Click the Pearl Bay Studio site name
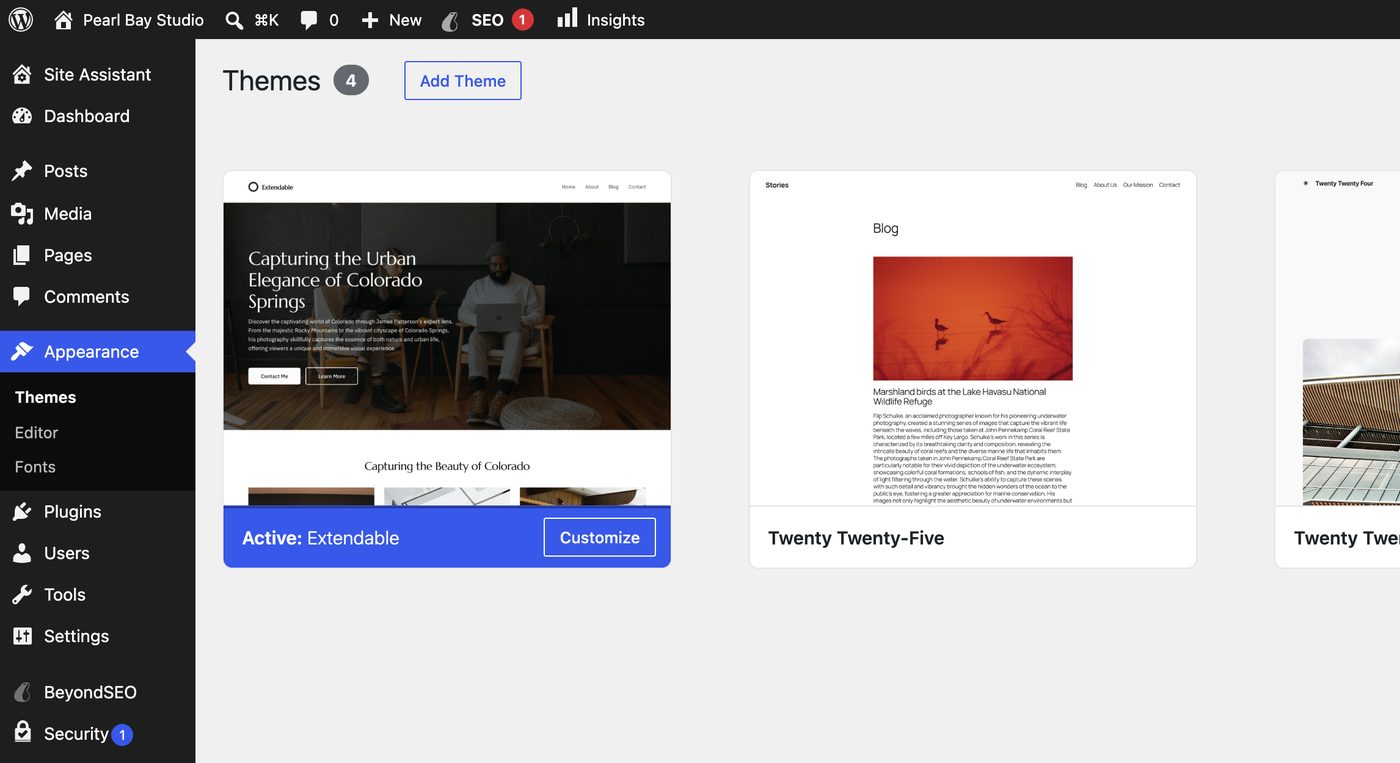 [143, 20]
